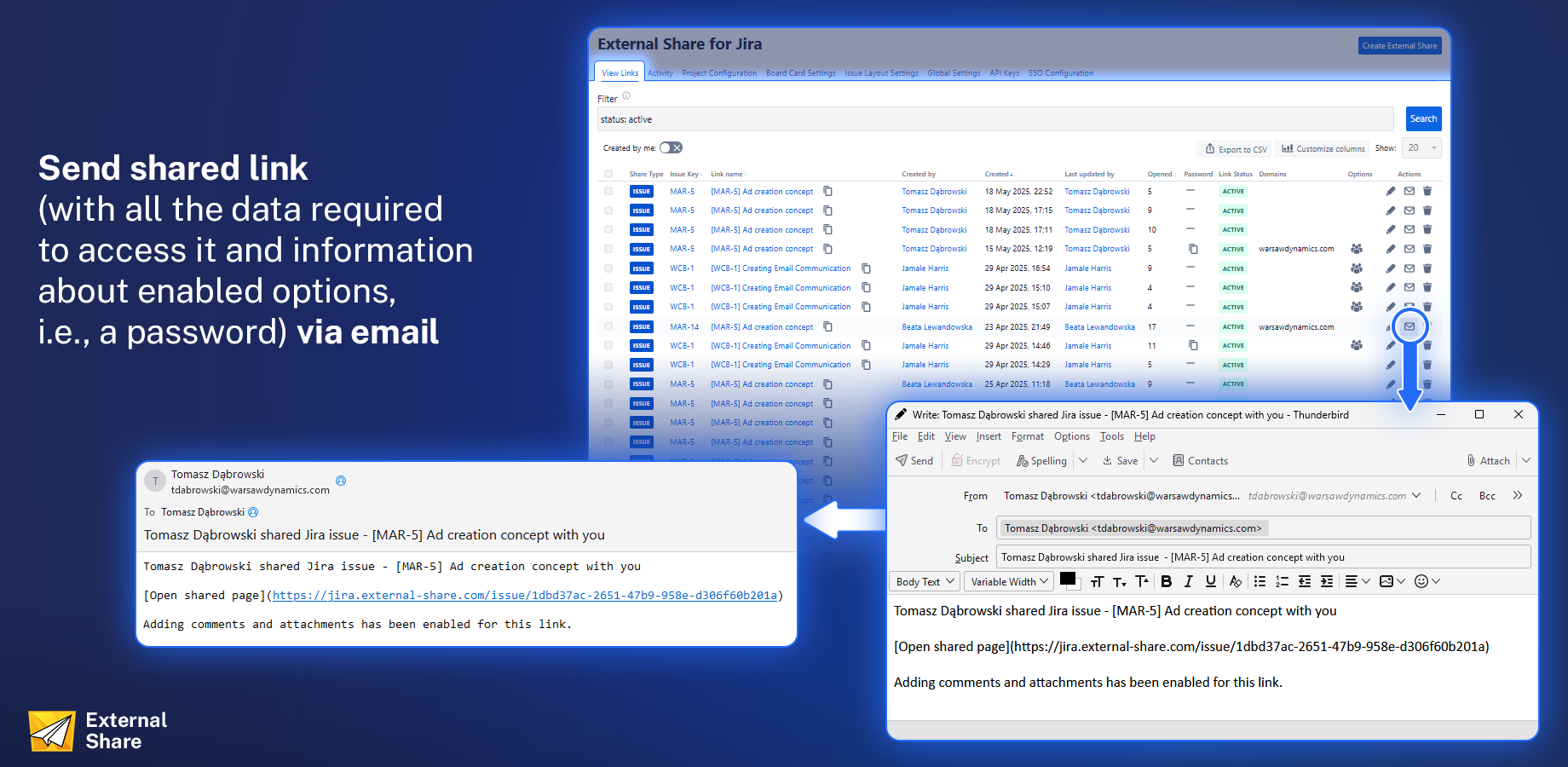Viewport: 1568px width, 767px height.
Task: Save the draft in Thunderbird
Action: [1120, 460]
